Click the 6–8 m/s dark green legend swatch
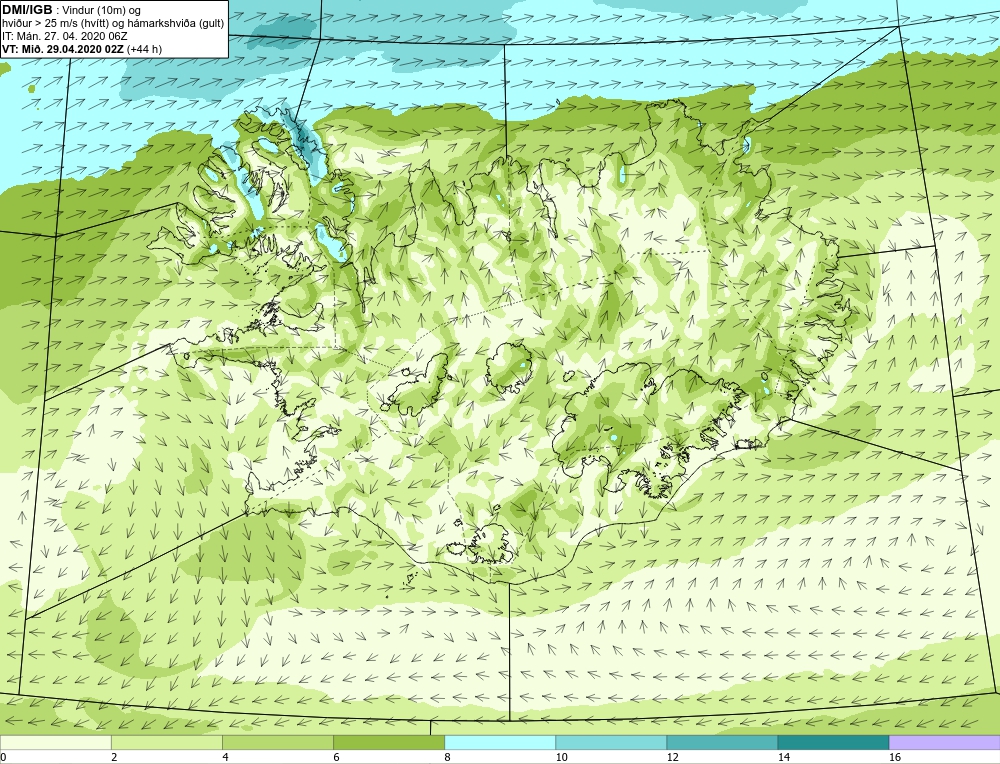Viewport: 1000px width, 764px height. (389, 742)
